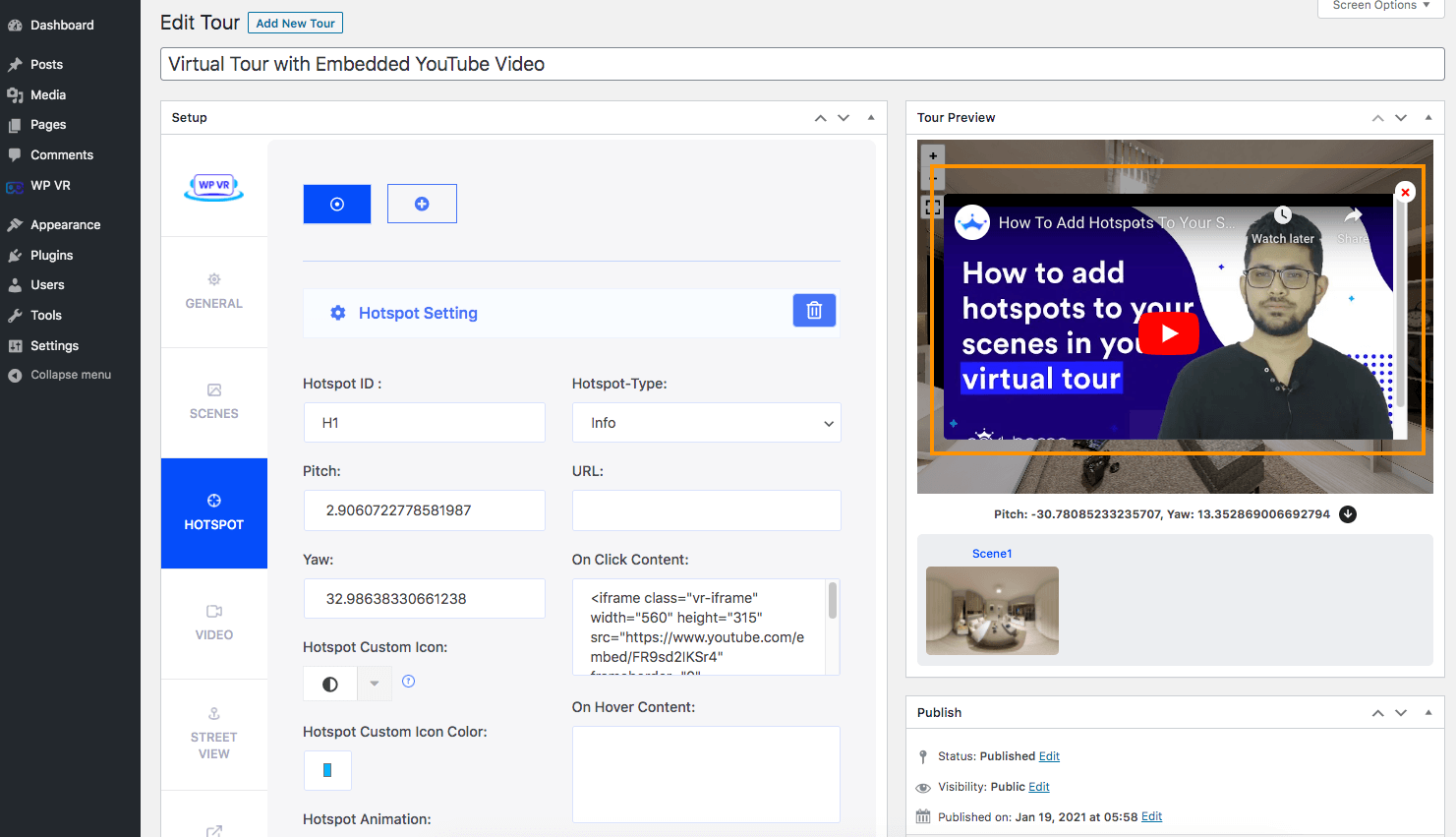Edit the Visibility setting
This screenshot has width=1456, height=837.
(x=1039, y=787)
